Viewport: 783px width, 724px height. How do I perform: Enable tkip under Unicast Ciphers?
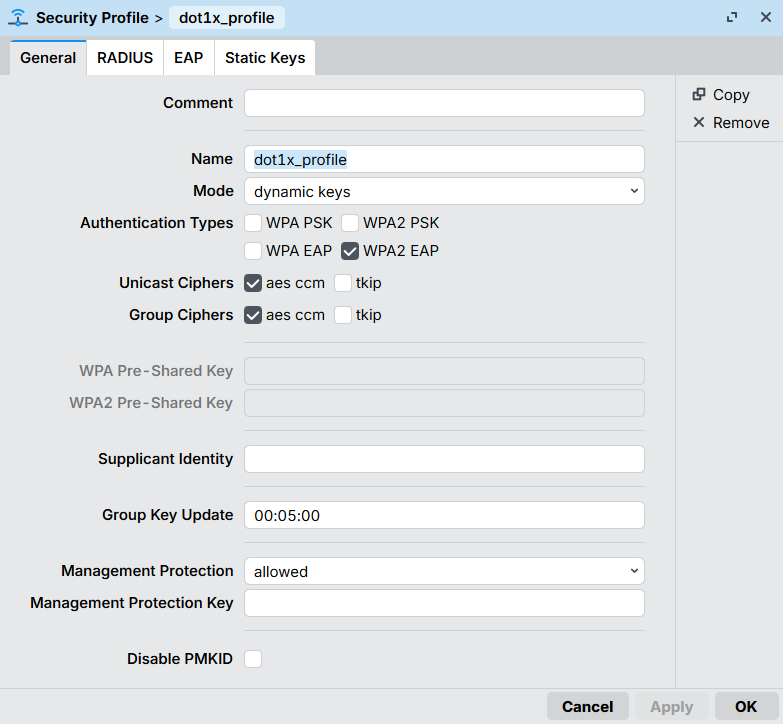[343, 283]
